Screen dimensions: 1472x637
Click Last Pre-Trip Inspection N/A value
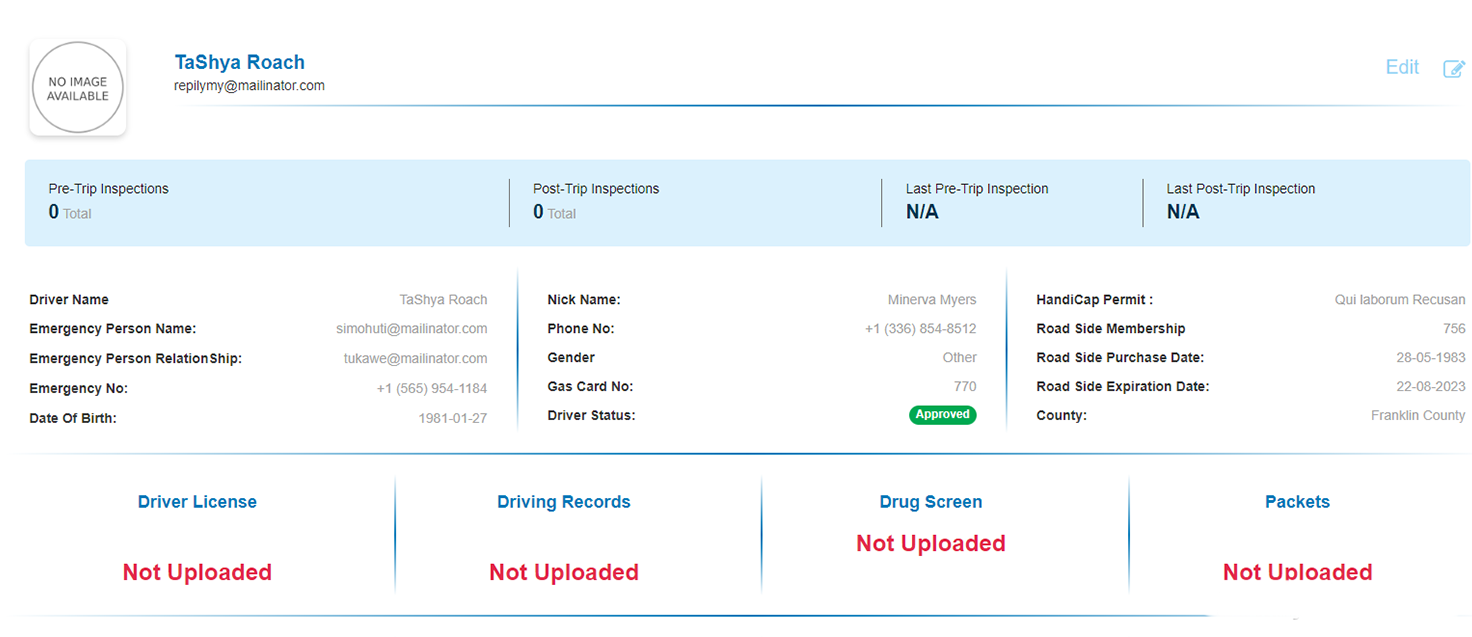pos(922,212)
